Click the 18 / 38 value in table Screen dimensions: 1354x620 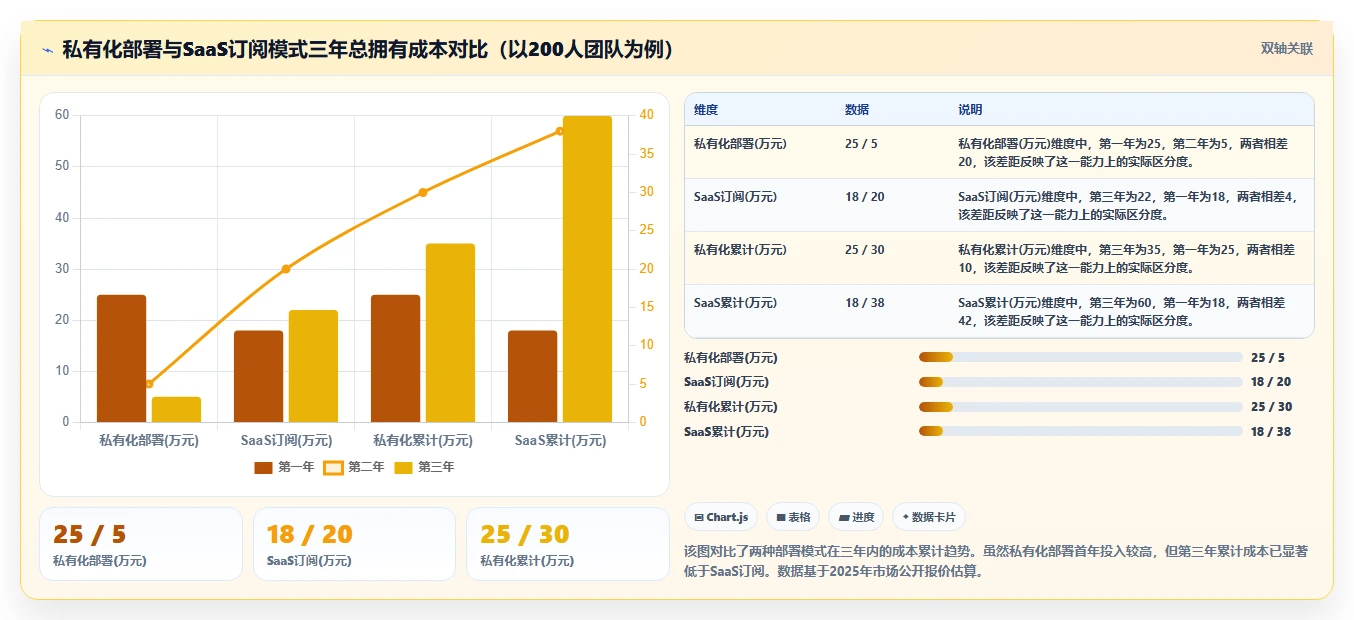coord(865,303)
